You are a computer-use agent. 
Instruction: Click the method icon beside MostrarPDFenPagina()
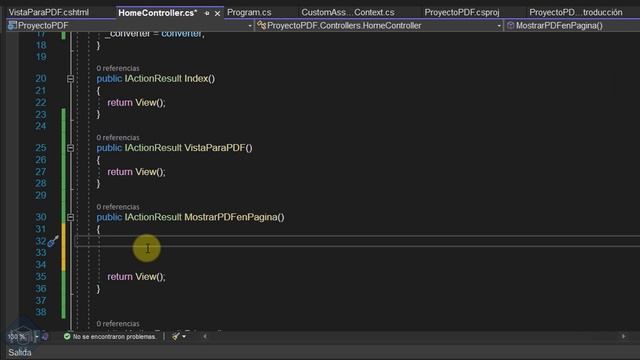coord(510,26)
